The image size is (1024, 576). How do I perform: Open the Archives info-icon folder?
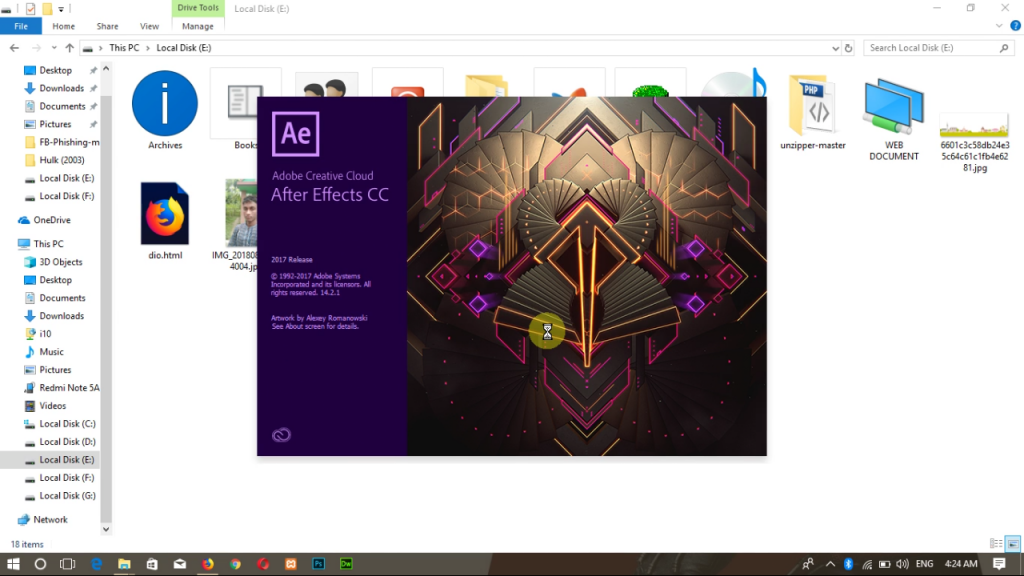pos(165,110)
